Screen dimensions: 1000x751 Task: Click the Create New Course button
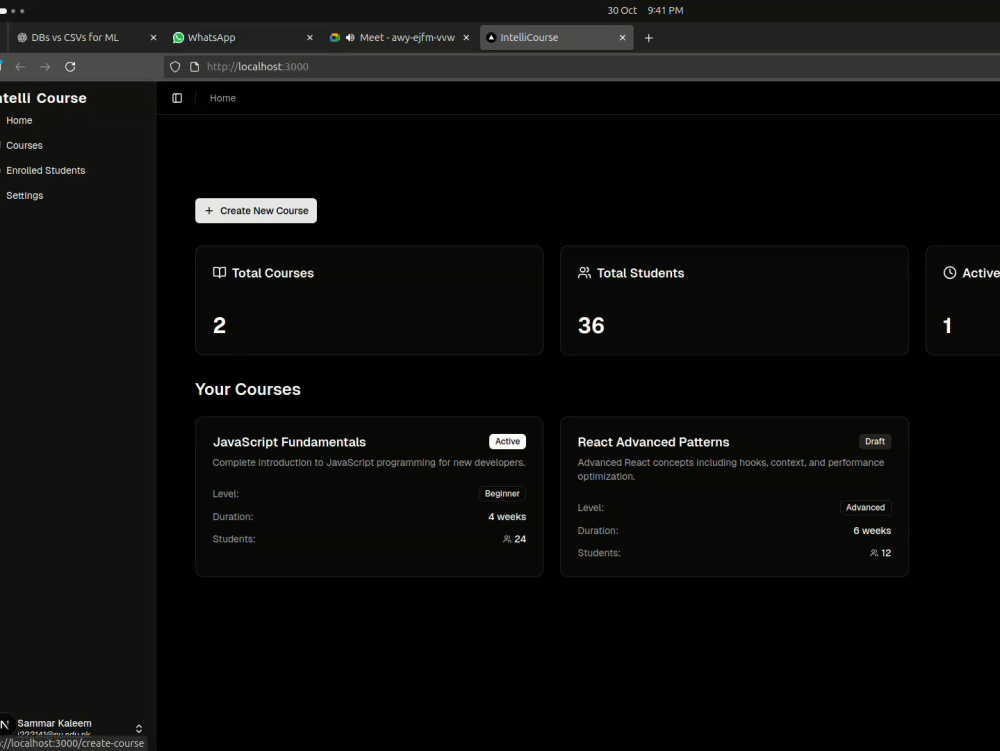click(256, 211)
